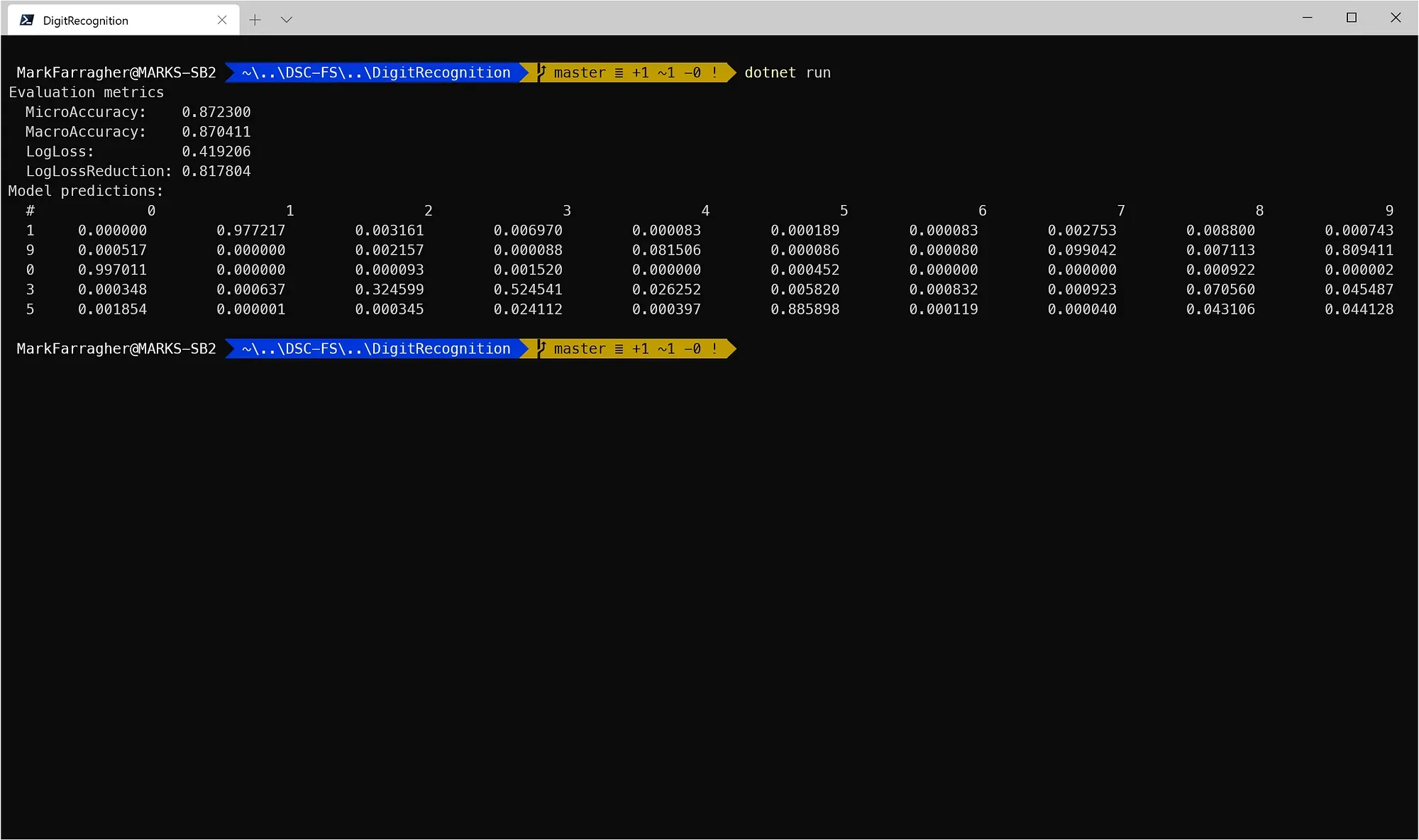
Task: Click the dotnet run command text
Action: click(x=788, y=72)
